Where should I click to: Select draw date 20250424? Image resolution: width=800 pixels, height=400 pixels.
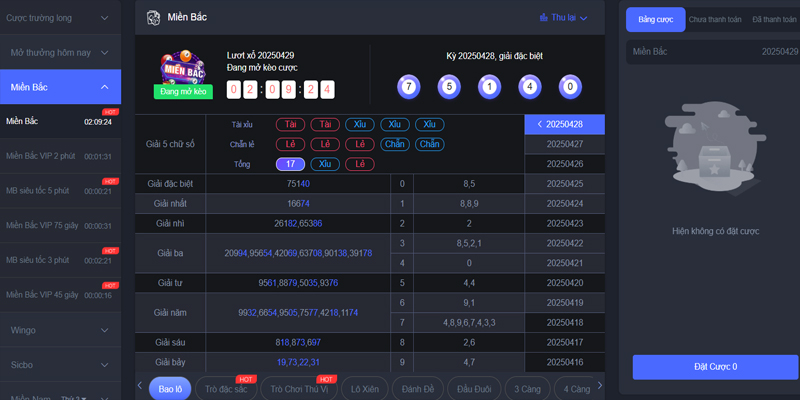(565, 204)
